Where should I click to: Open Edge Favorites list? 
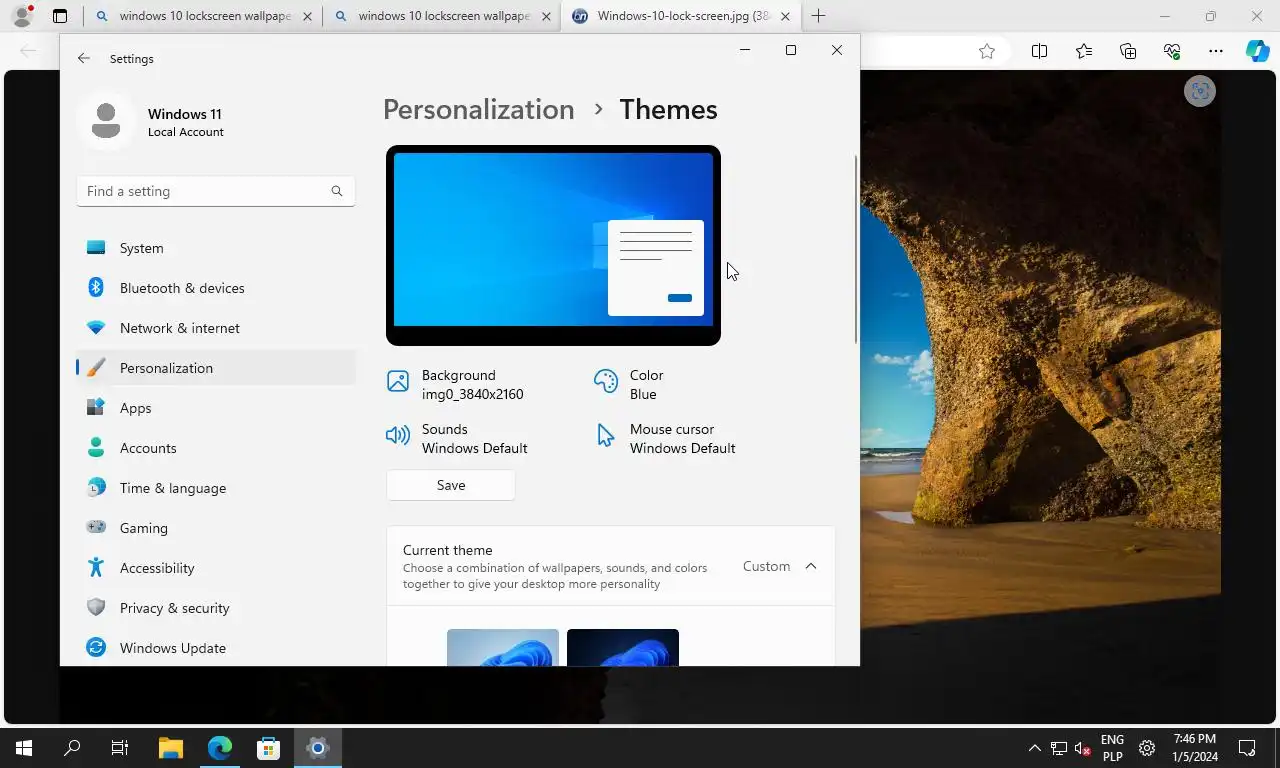(x=1084, y=52)
